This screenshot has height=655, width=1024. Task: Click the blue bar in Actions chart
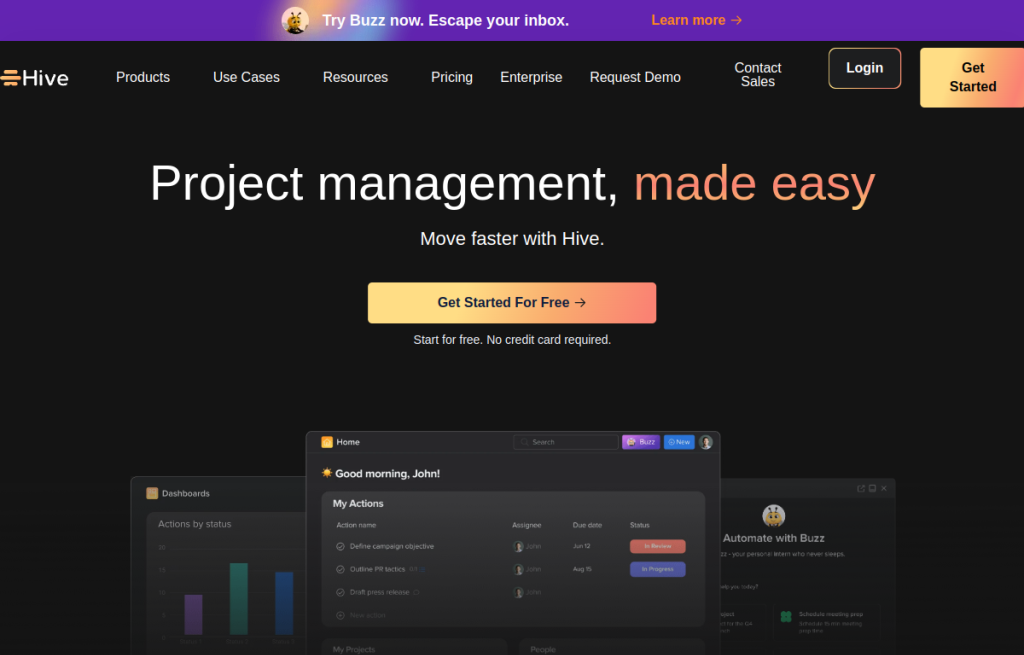tap(284, 603)
